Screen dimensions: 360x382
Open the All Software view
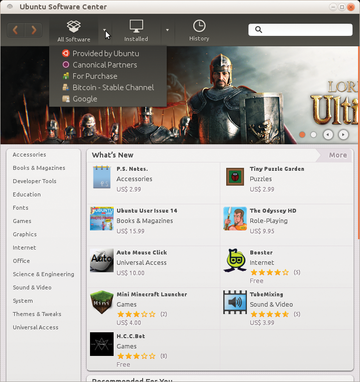pos(74,31)
